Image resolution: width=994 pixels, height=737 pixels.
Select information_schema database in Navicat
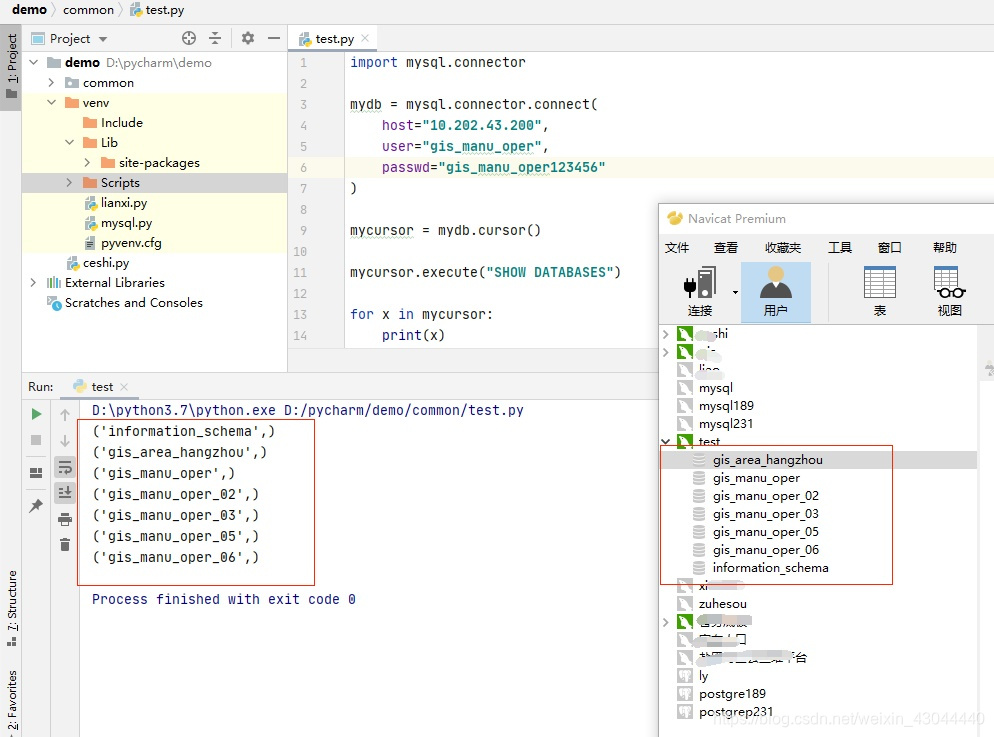pos(770,568)
